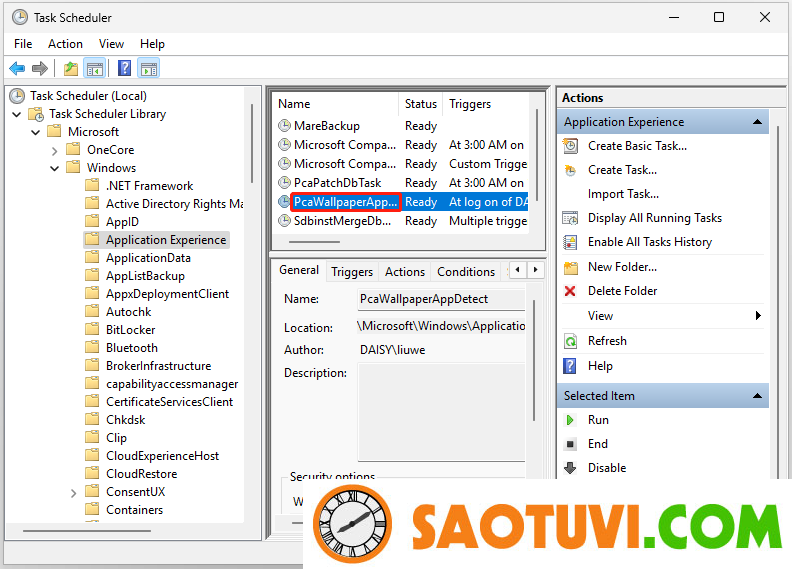Click the Create Basic Task icon
Image resolution: width=792 pixels, height=569 pixels.
click(x=570, y=146)
